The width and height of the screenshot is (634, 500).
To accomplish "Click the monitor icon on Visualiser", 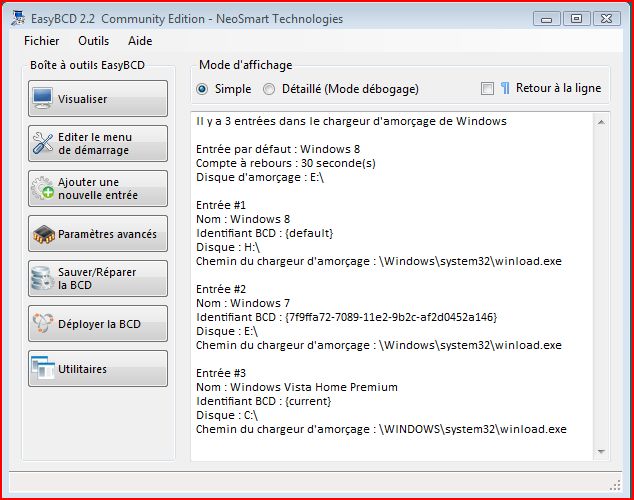I will tap(42, 99).
